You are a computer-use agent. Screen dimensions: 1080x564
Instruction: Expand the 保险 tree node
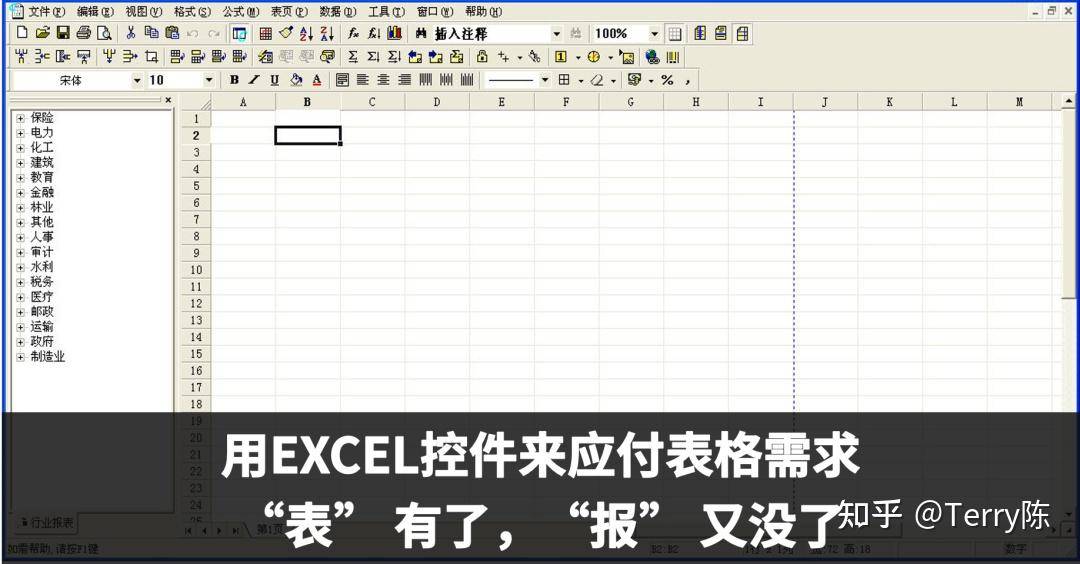tap(21, 118)
